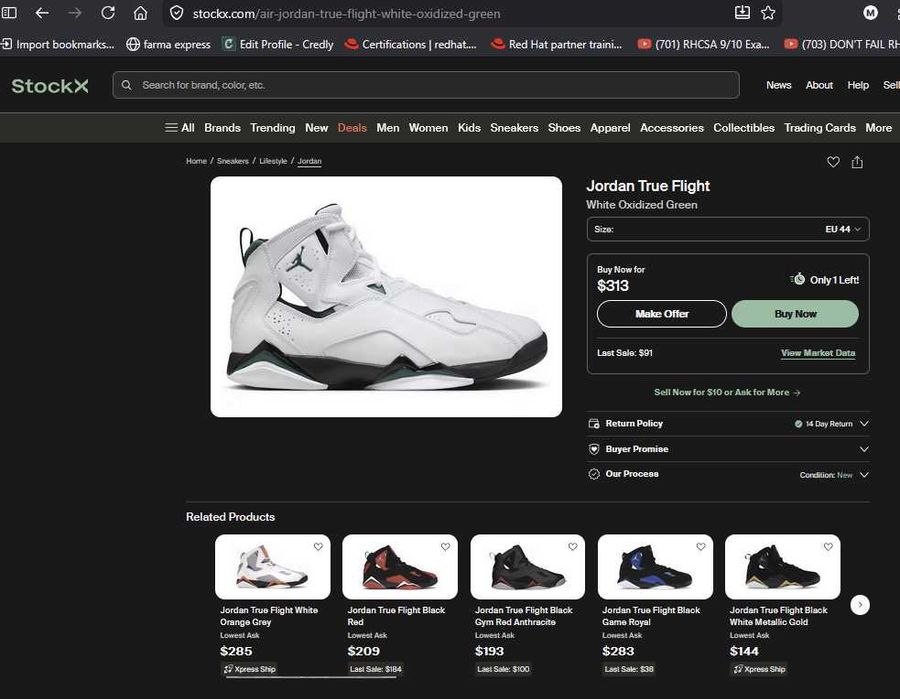
Task: Click the Xpress Ship tag on $285 shoe
Action: click(250, 669)
